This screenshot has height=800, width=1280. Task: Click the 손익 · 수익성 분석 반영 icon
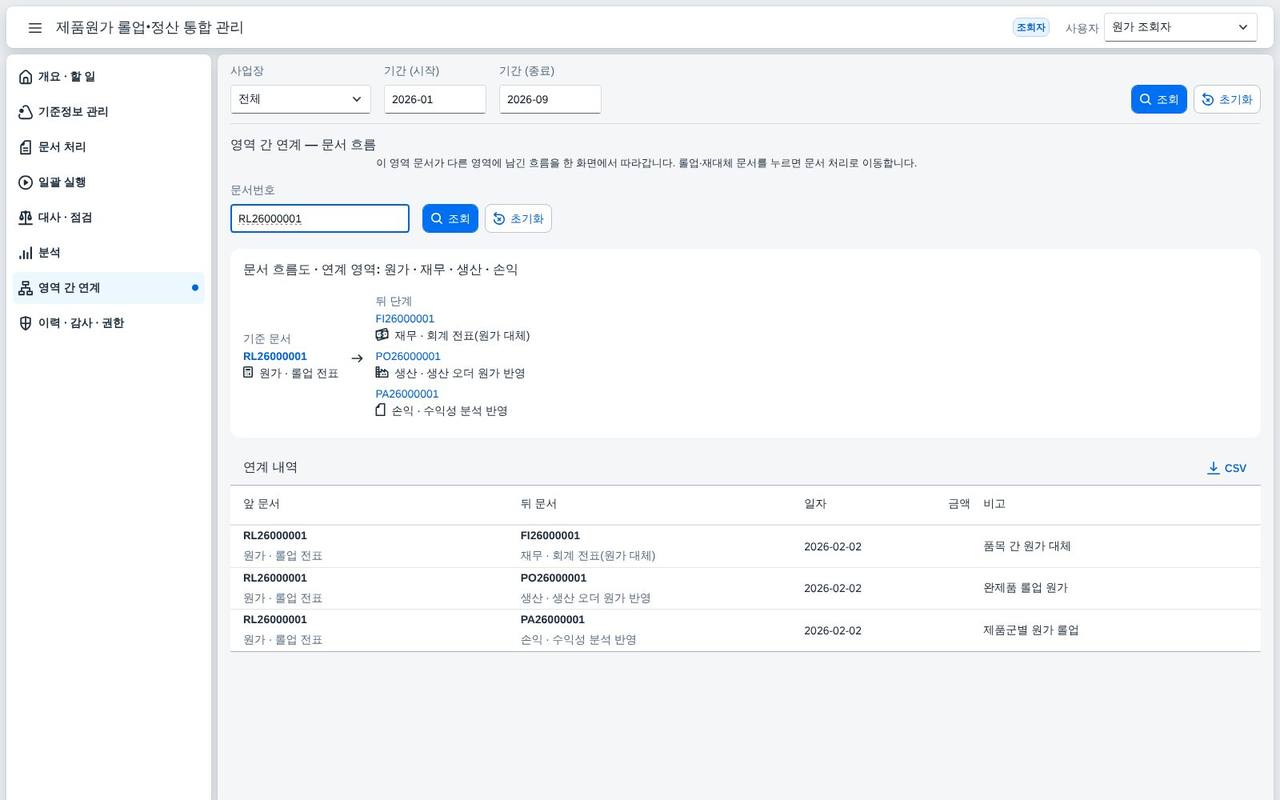(x=380, y=410)
